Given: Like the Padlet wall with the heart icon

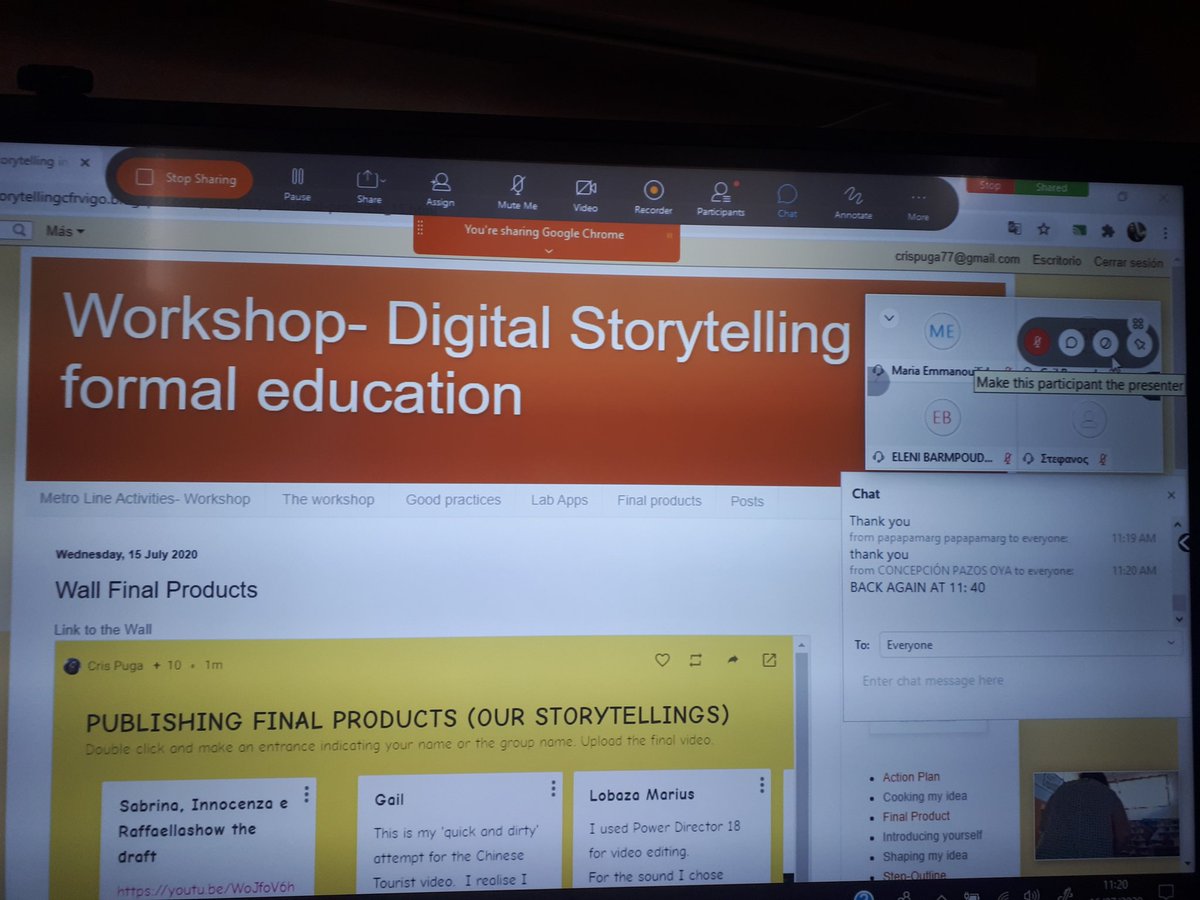Looking at the screenshot, I should [x=662, y=660].
